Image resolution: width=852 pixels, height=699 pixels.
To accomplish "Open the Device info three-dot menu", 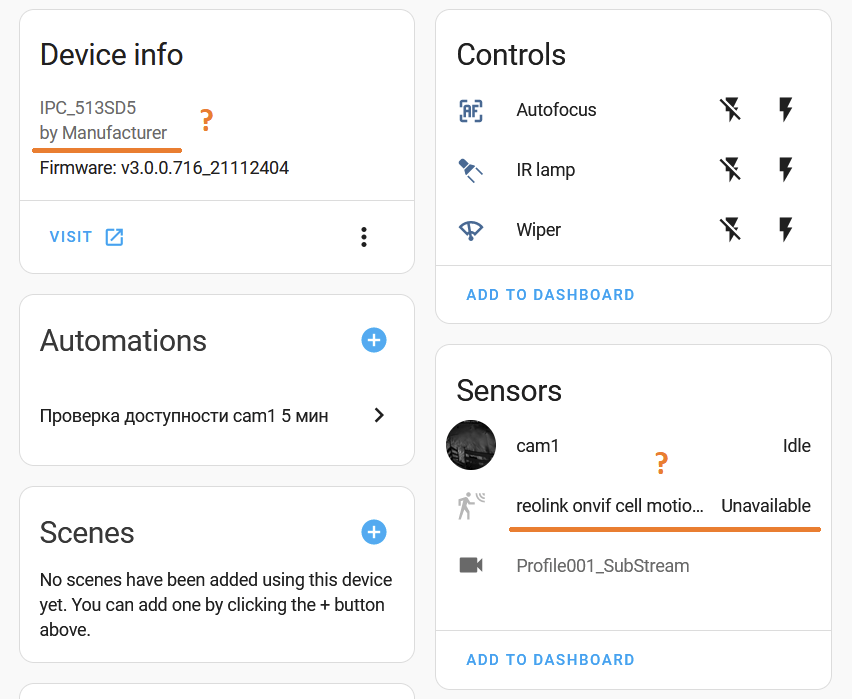I will pos(364,237).
